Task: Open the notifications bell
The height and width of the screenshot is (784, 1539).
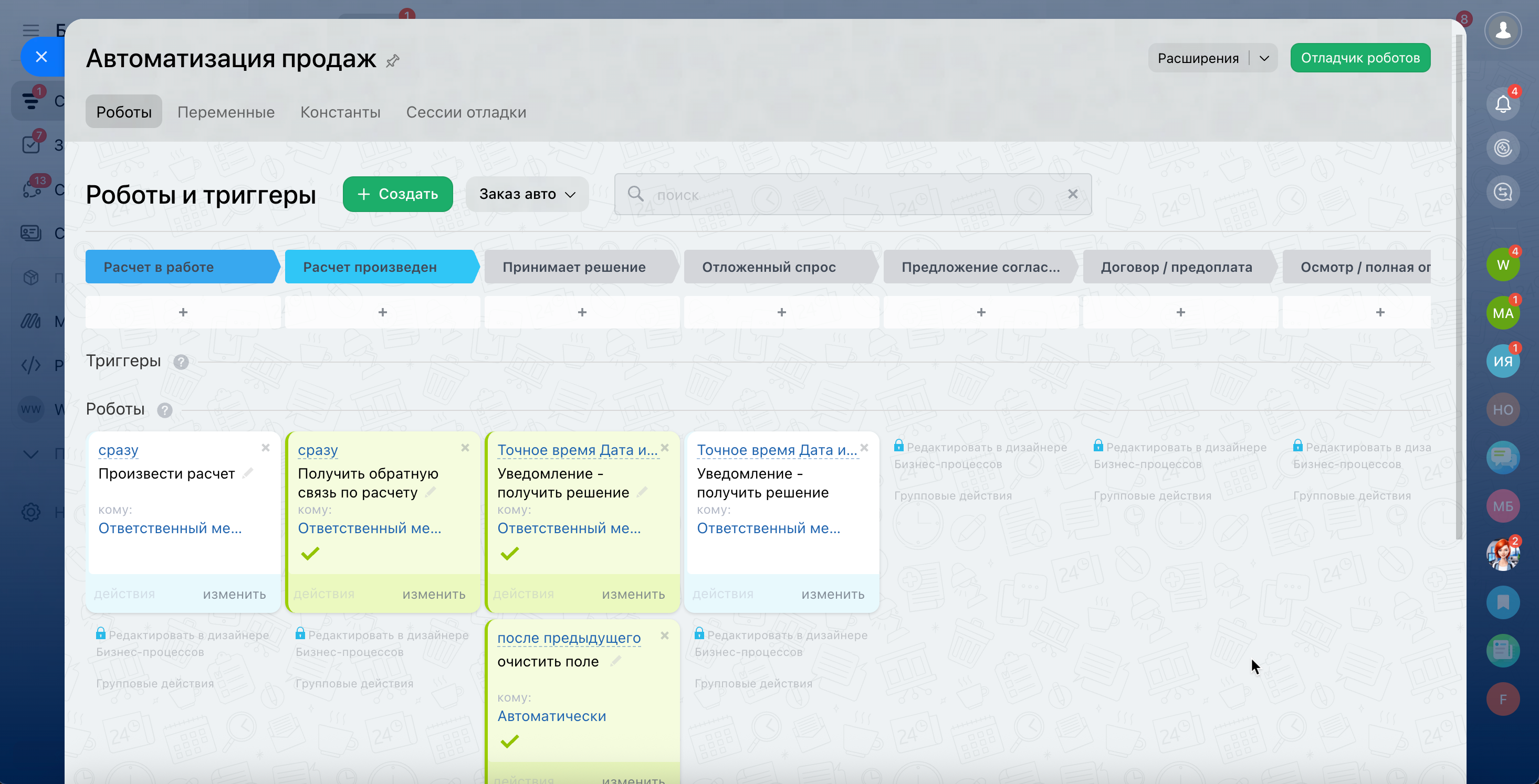Action: [x=1503, y=104]
